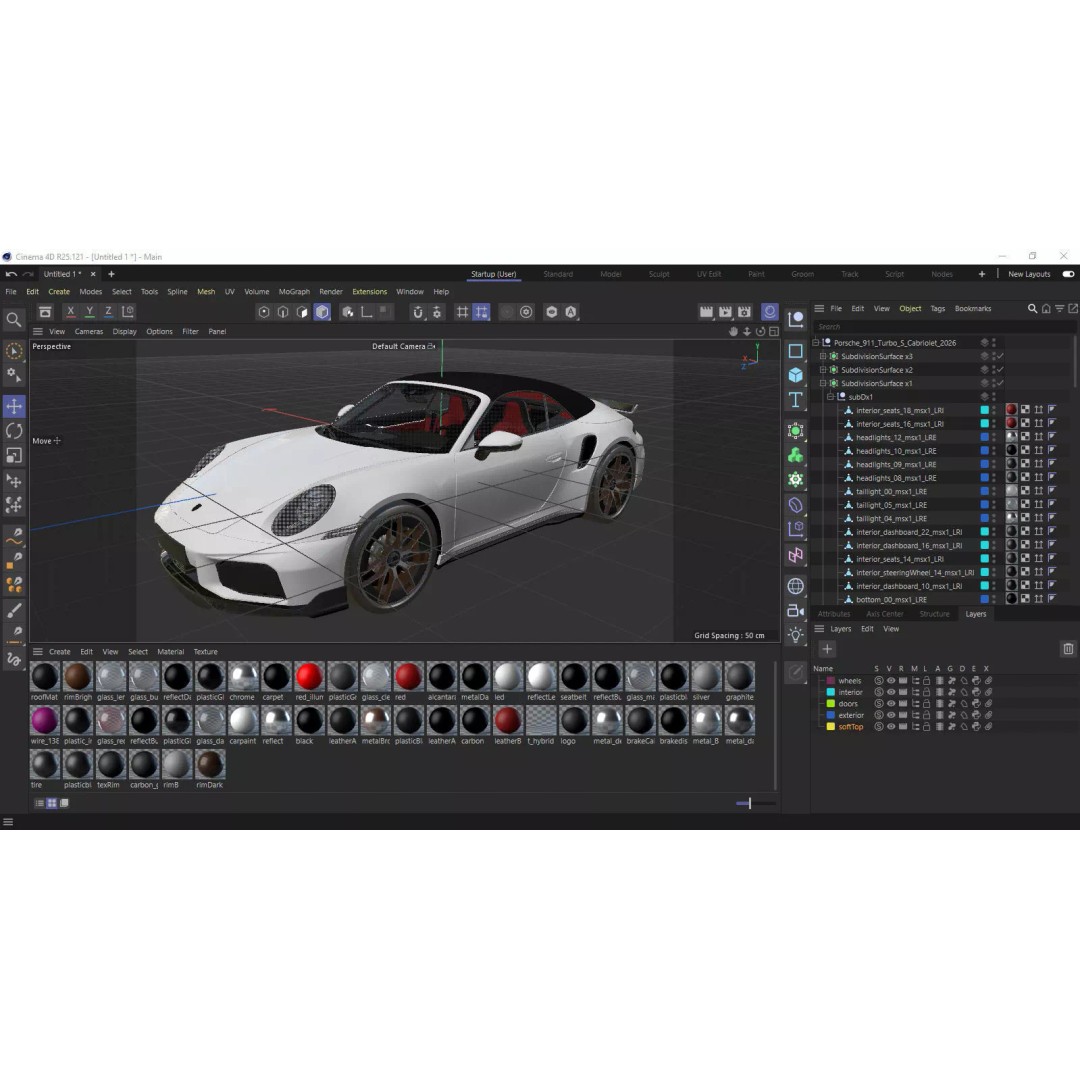Activate the Live Selection tool

[x=14, y=351]
